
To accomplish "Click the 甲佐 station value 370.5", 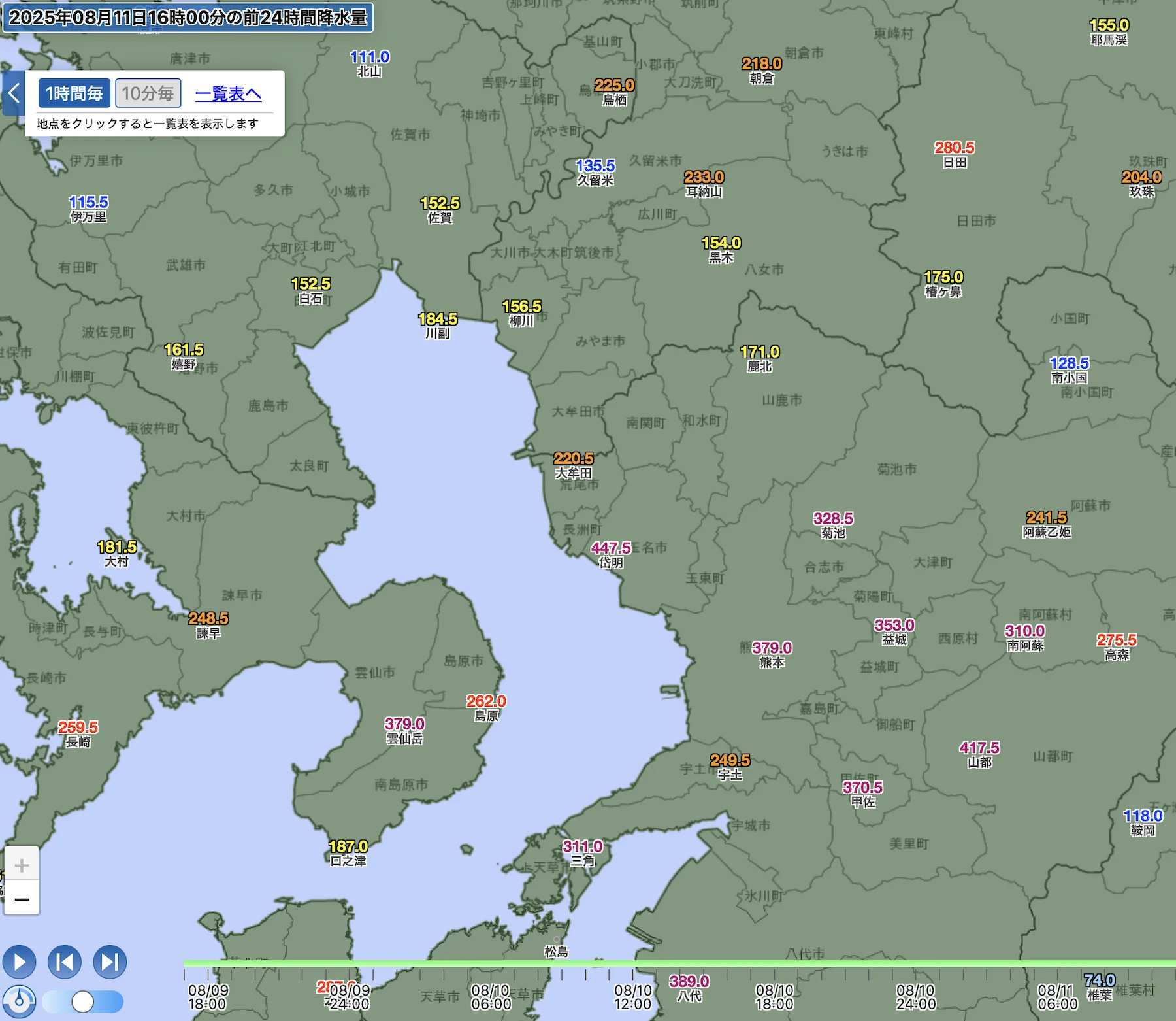I will click(x=862, y=788).
